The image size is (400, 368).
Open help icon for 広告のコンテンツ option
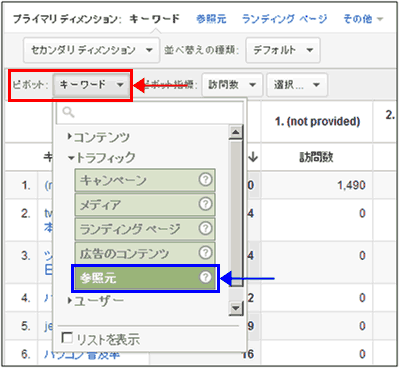pyautogui.click(x=205, y=253)
